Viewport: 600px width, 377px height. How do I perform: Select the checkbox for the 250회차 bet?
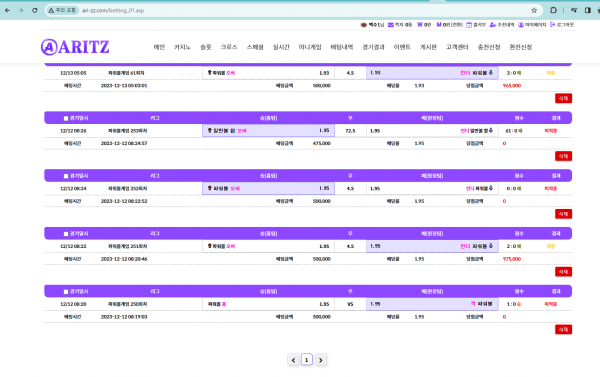click(66, 292)
